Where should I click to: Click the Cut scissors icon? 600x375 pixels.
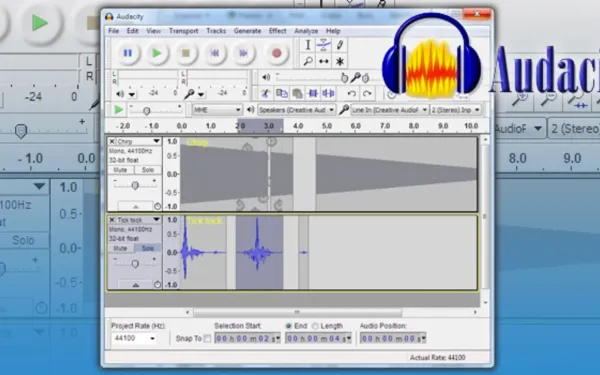point(265,93)
